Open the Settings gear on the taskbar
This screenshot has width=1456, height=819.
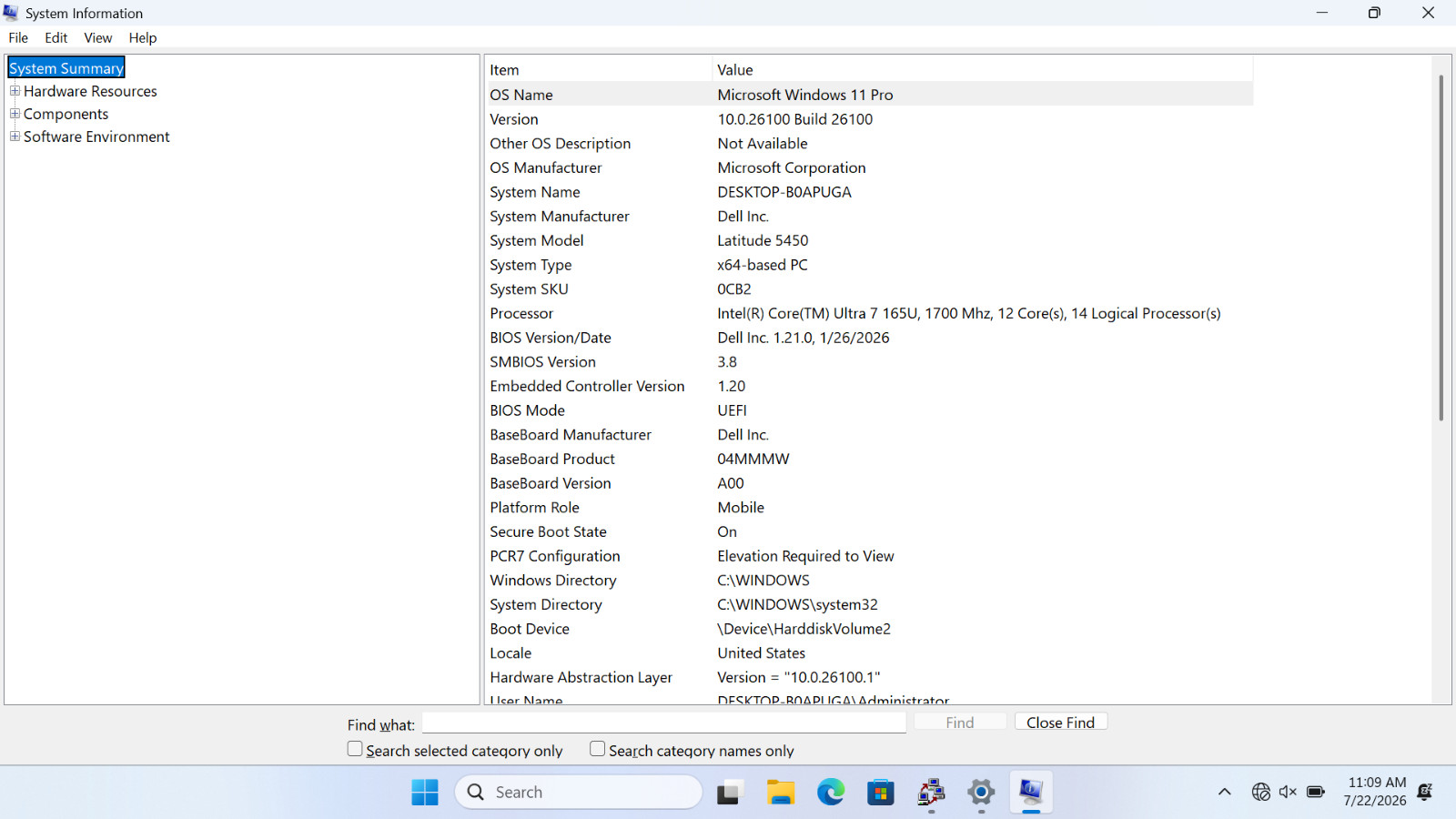pos(981,793)
